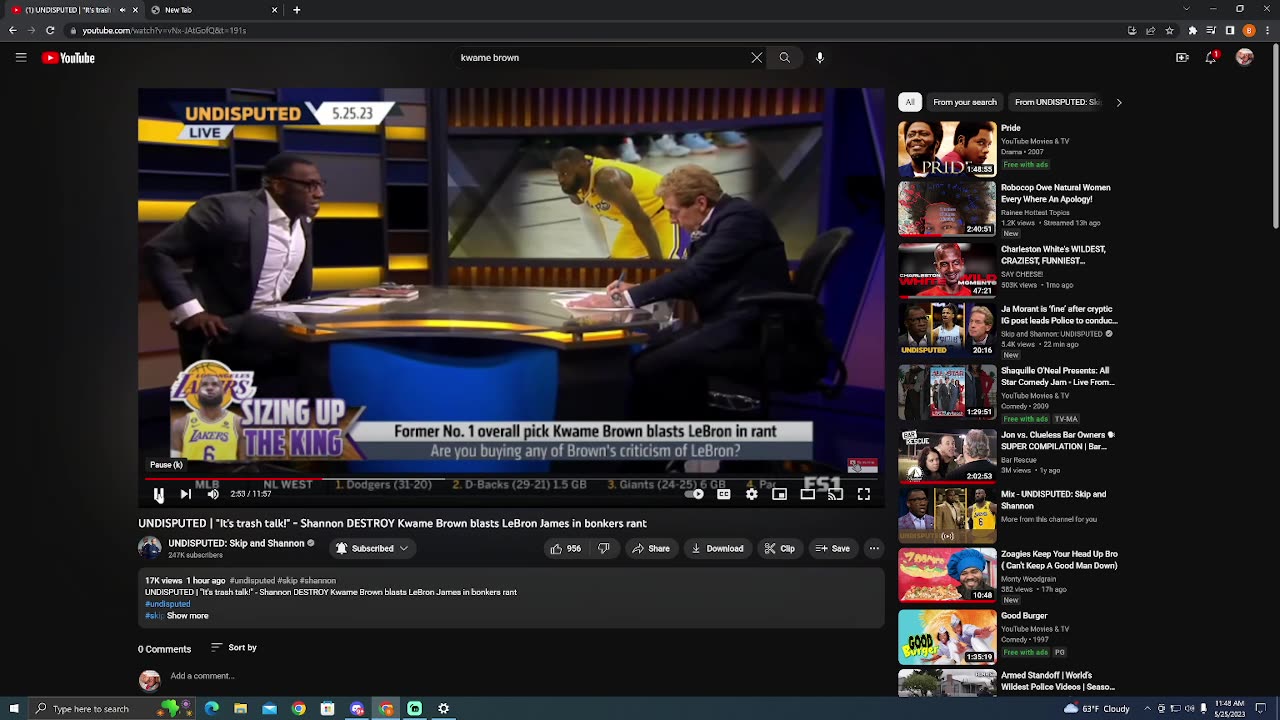Switch to miniplayer mode
The image size is (1280, 720).
coord(779,494)
